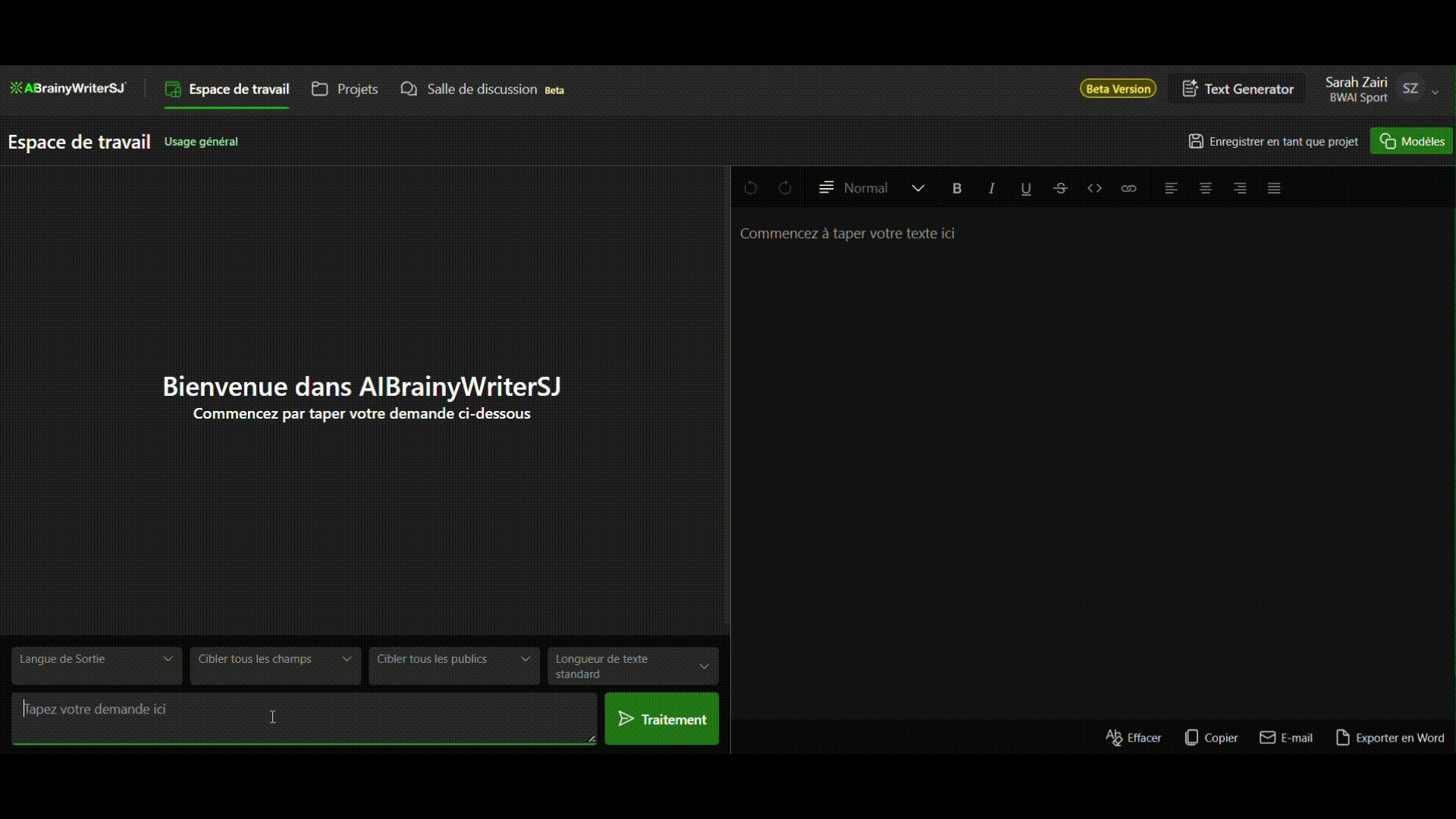Center-align the editor text
The width and height of the screenshot is (1456, 819).
(1205, 188)
